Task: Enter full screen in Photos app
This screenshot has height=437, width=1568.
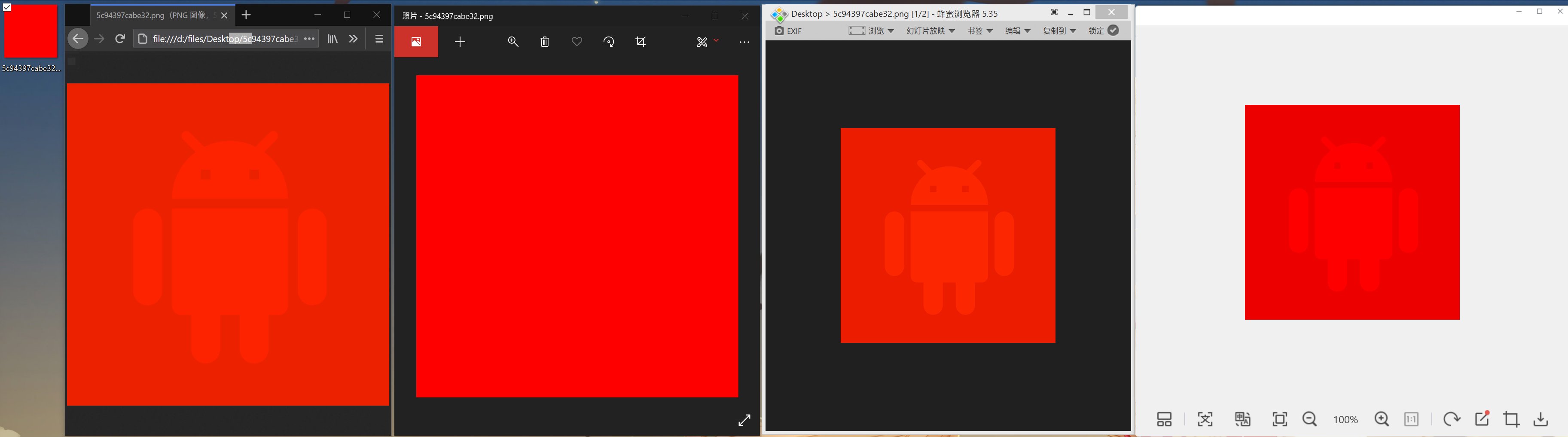Action: (744, 420)
